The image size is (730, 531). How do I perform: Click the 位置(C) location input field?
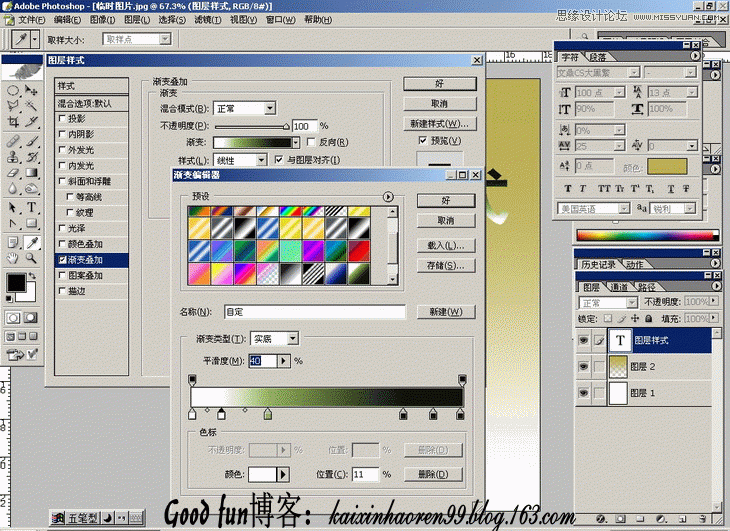(x=365, y=474)
